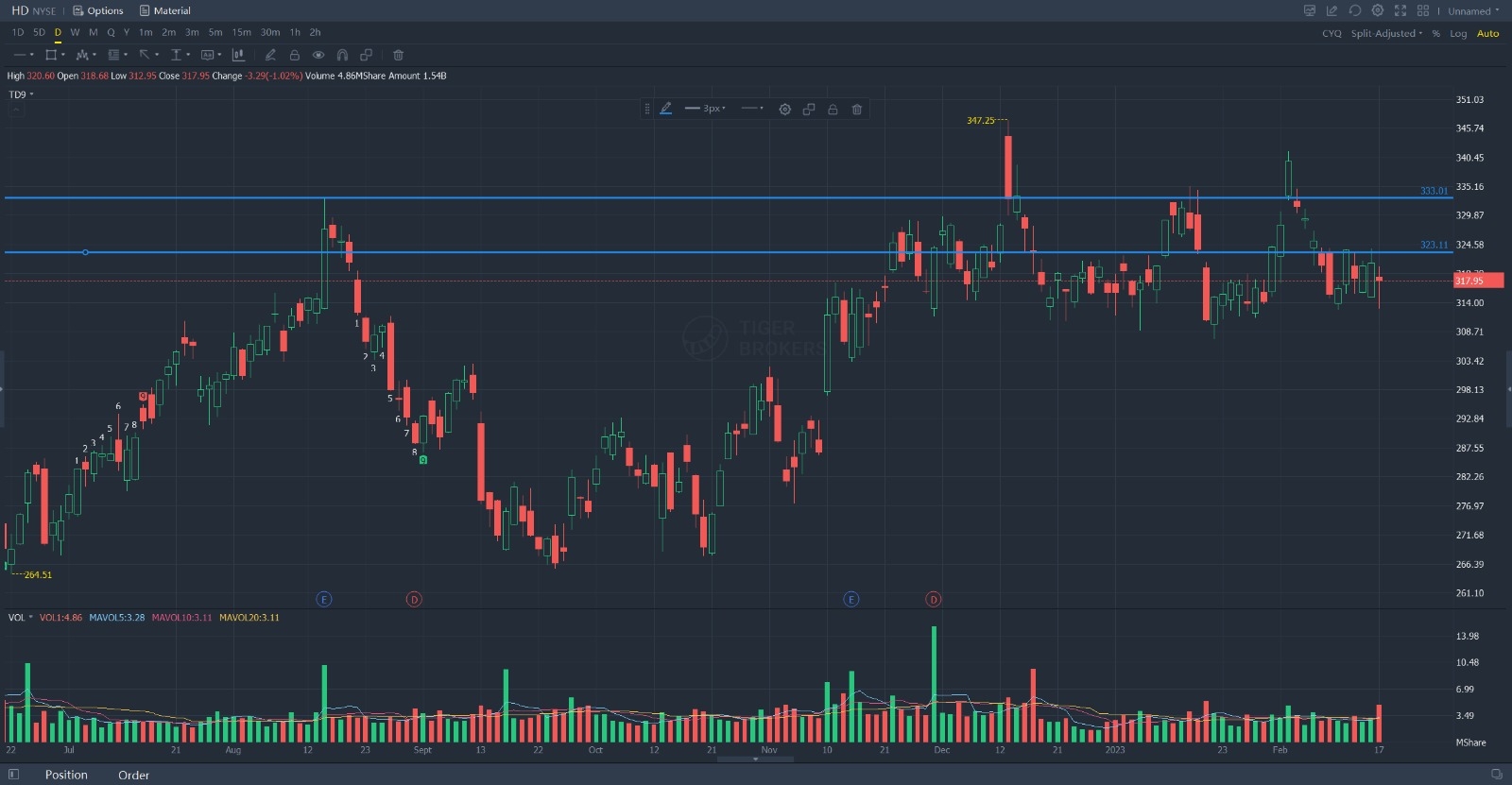Click the edit chart icon at top right
The image size is (1512, 785).
tap(1332, 10)
